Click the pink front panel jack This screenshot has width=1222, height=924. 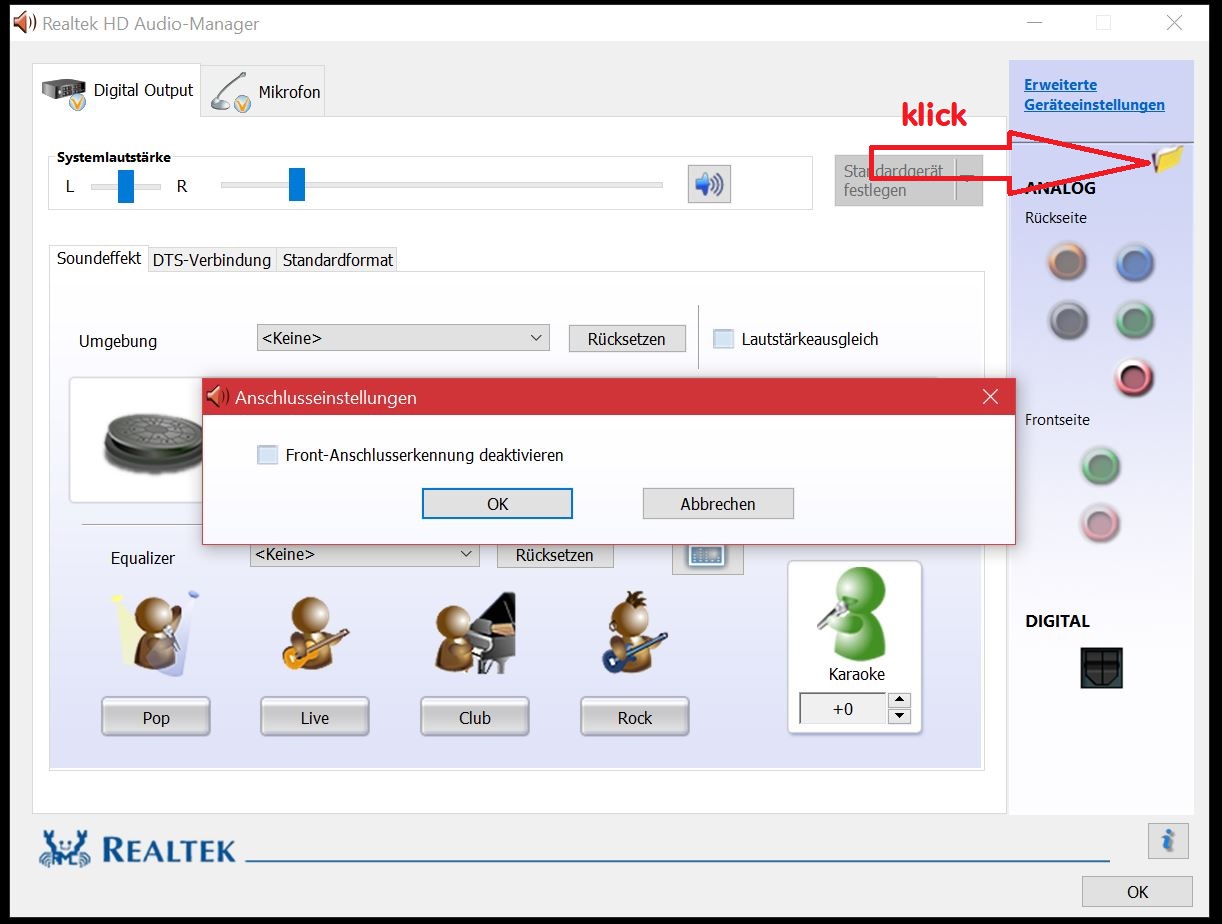pos(1101,522)
